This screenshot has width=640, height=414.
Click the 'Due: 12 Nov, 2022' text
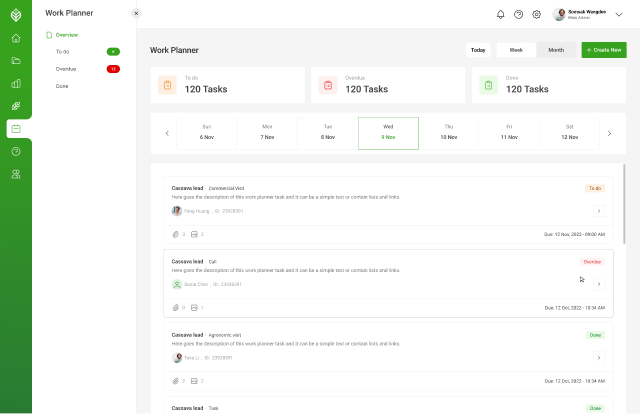574,234
